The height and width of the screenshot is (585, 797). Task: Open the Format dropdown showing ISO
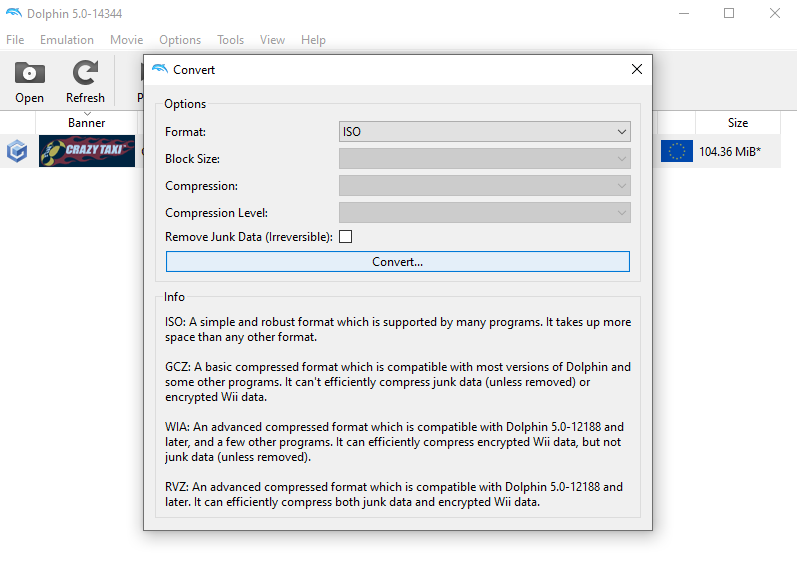[485, 132]
